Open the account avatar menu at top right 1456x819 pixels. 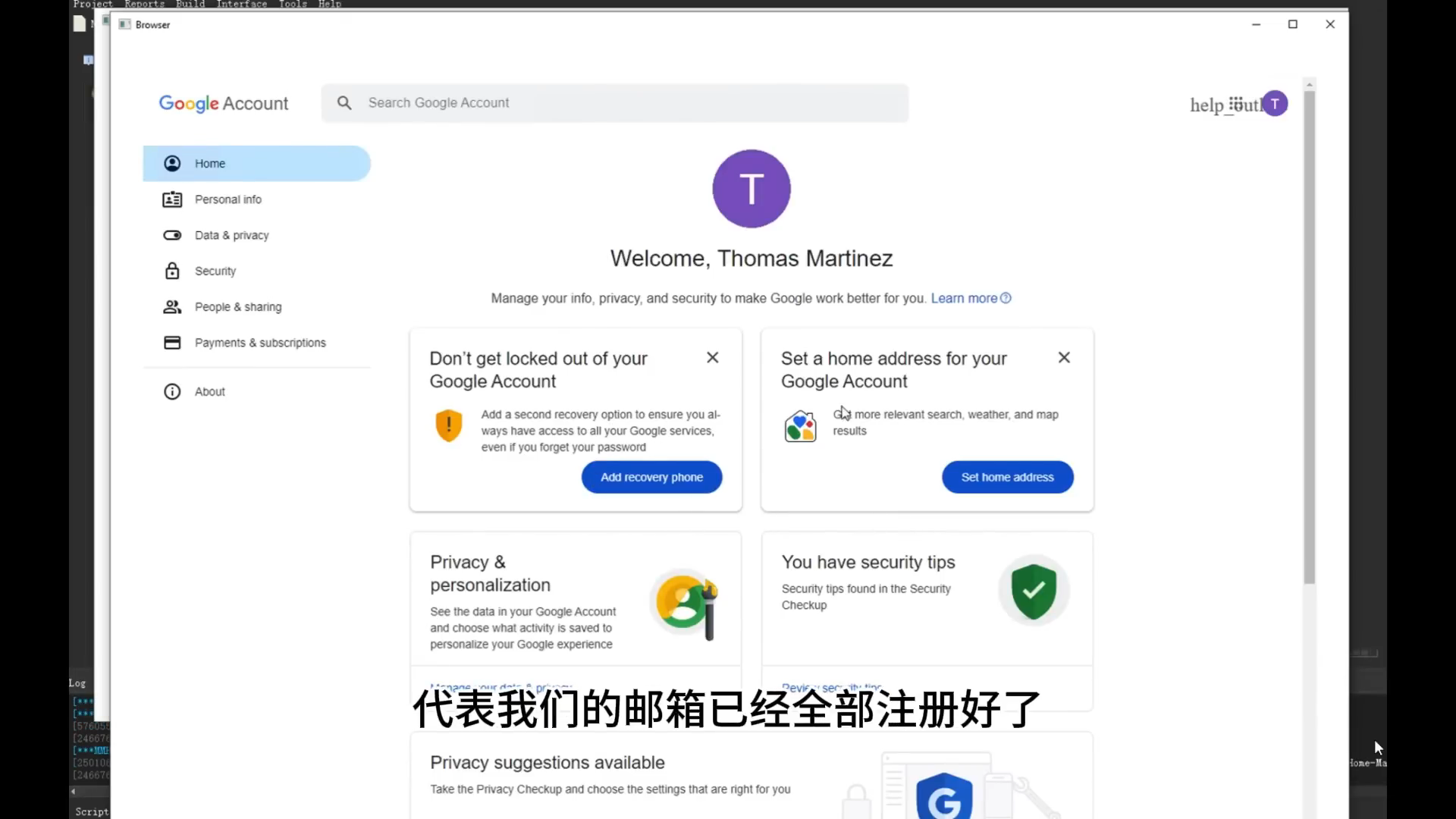(x=1275, y=104)
